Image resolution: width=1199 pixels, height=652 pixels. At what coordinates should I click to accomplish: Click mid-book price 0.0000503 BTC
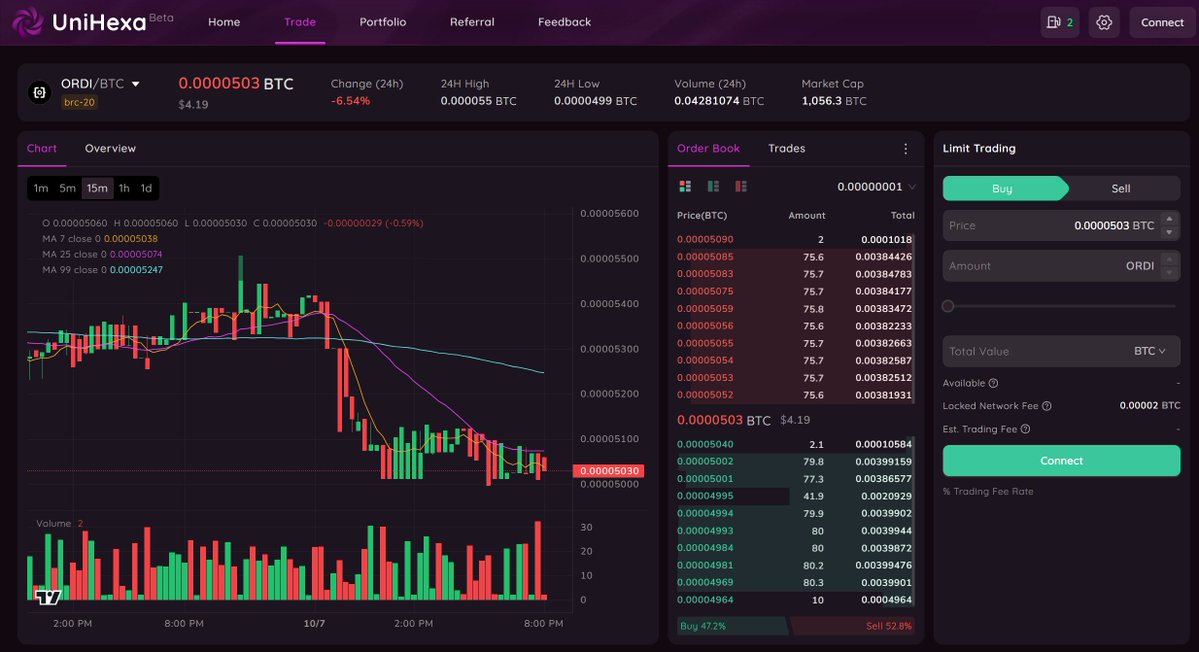pyautogui.click(x=723, y=420)
